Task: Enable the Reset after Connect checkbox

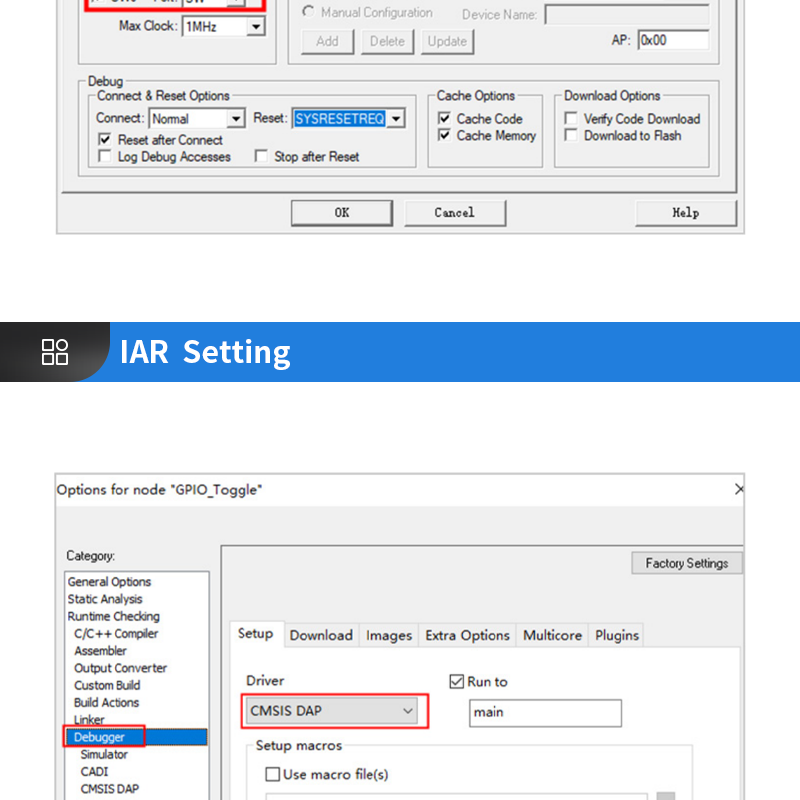Action: tap(105, 140)
